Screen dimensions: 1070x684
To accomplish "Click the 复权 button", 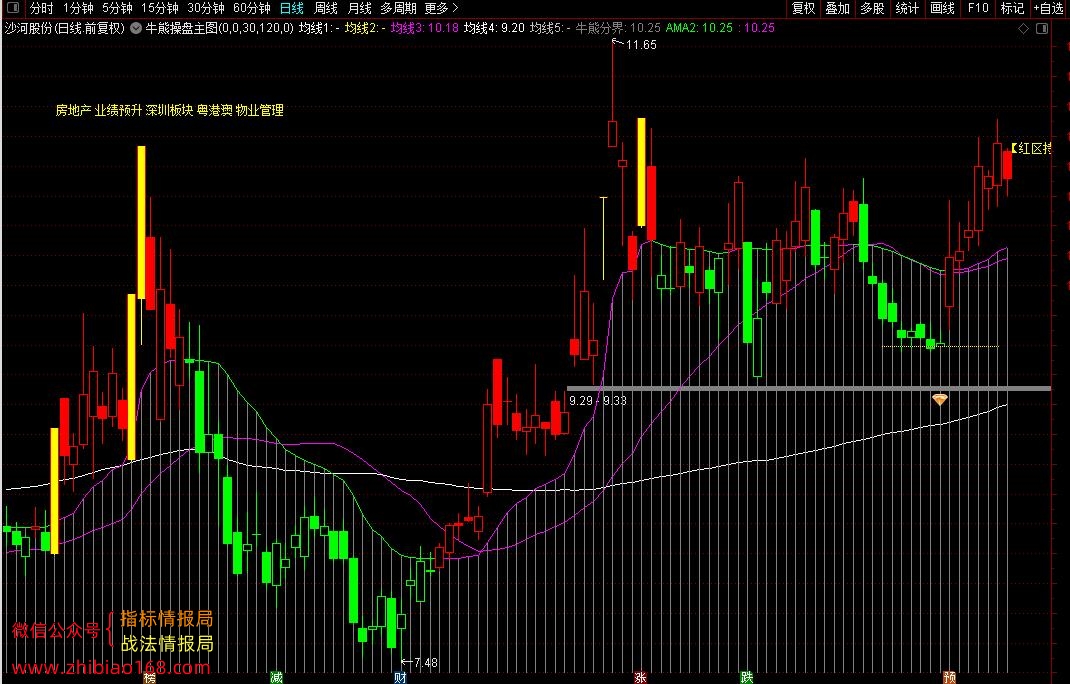I will tap(803, 8).
